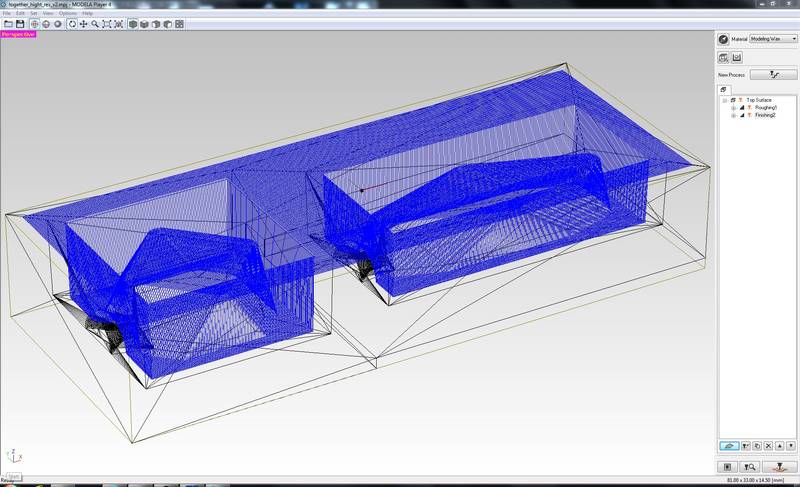Open a file with the folder icon
Screen dimensions: 800x487
[x=8, y=24]
